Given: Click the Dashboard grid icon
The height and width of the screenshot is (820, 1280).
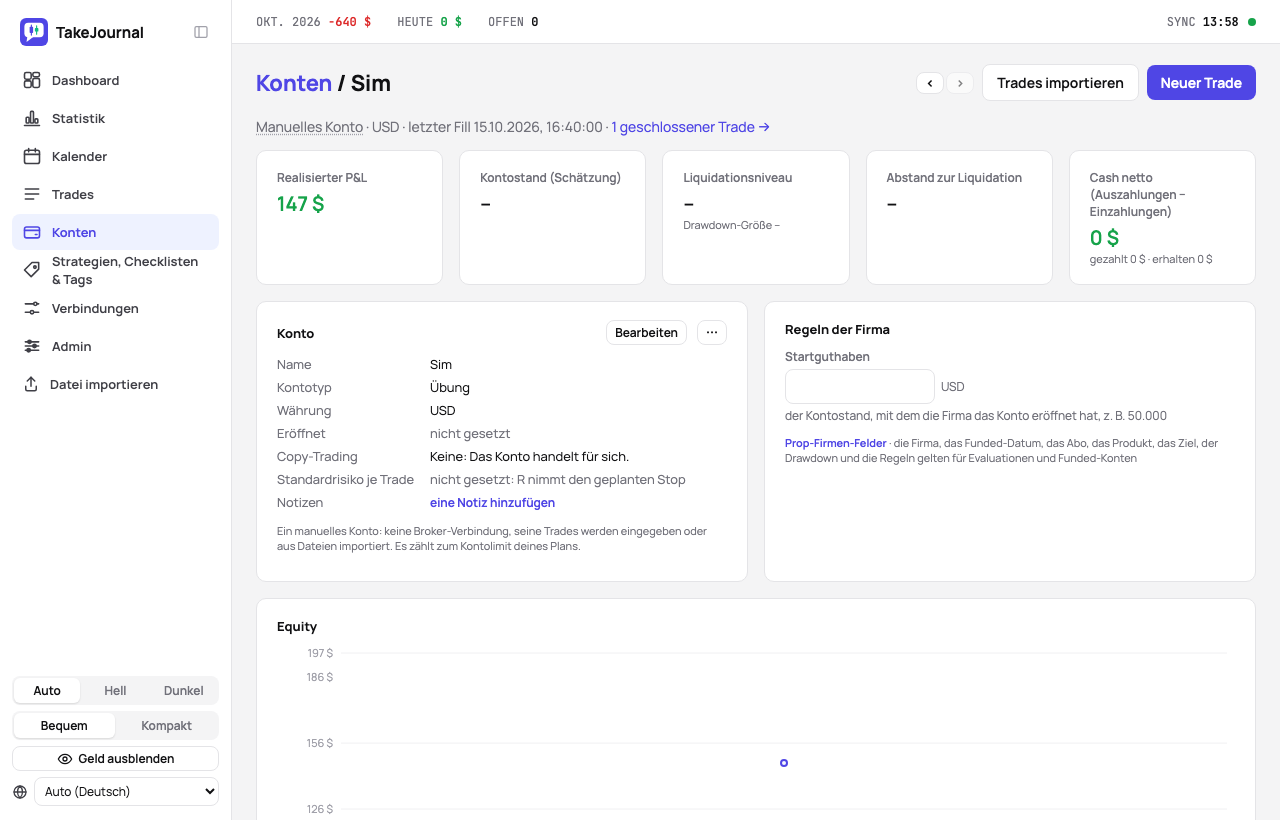Looking at the screenshot, I should point(32,80).
